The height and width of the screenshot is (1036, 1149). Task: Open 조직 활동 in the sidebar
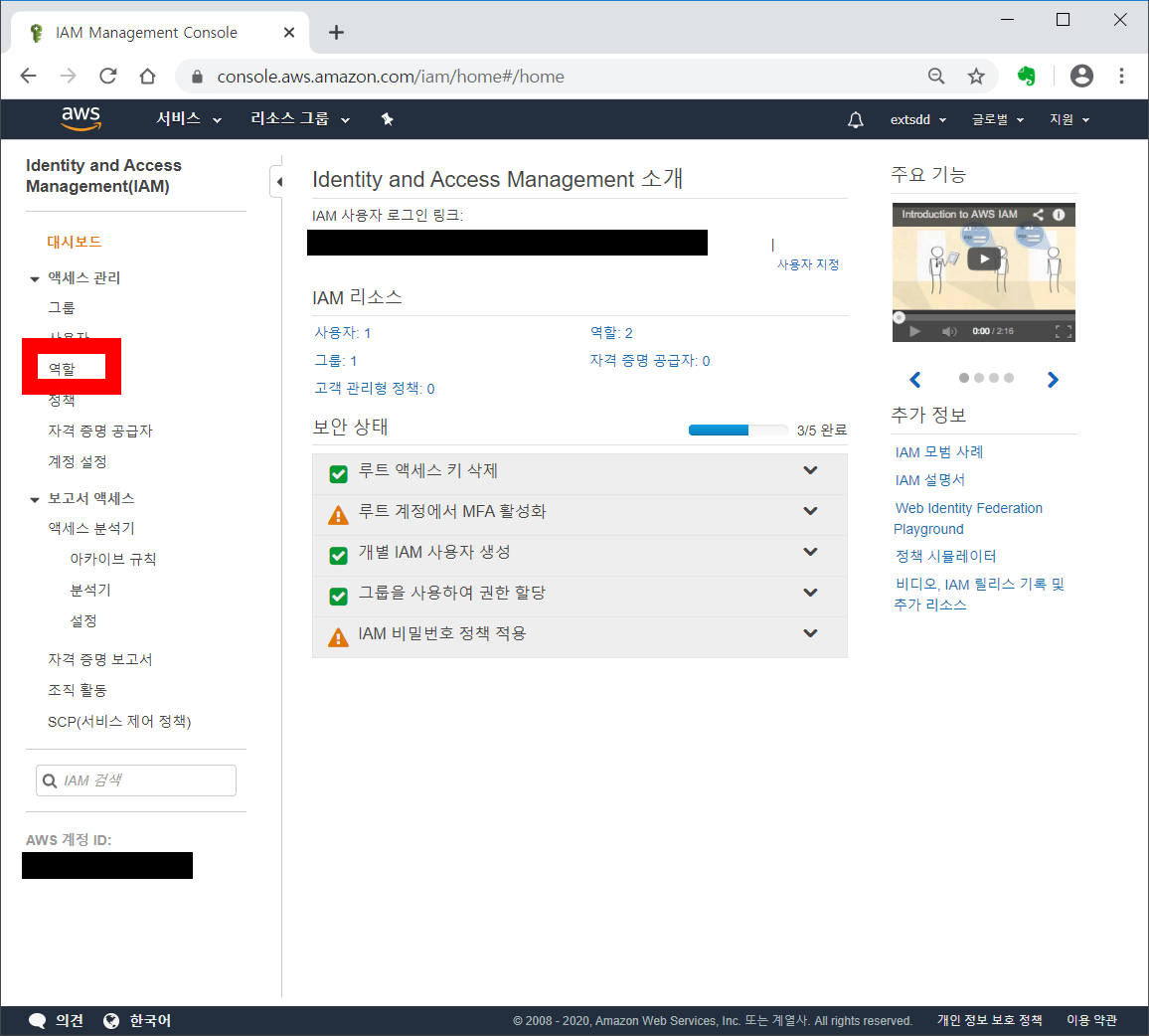click(77, 691)
